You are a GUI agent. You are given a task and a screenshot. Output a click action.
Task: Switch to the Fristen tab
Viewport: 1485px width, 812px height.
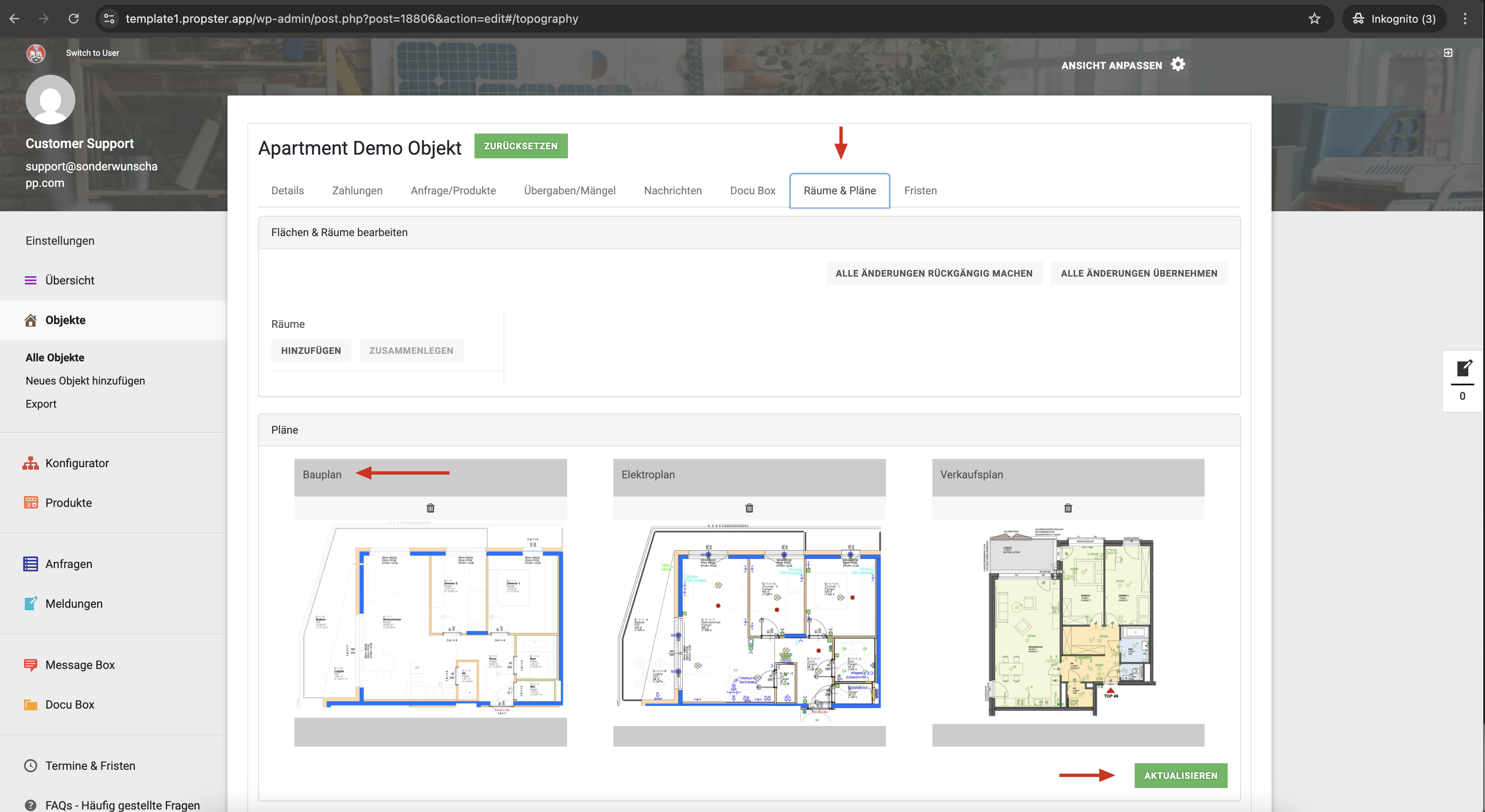coord(920,190)
